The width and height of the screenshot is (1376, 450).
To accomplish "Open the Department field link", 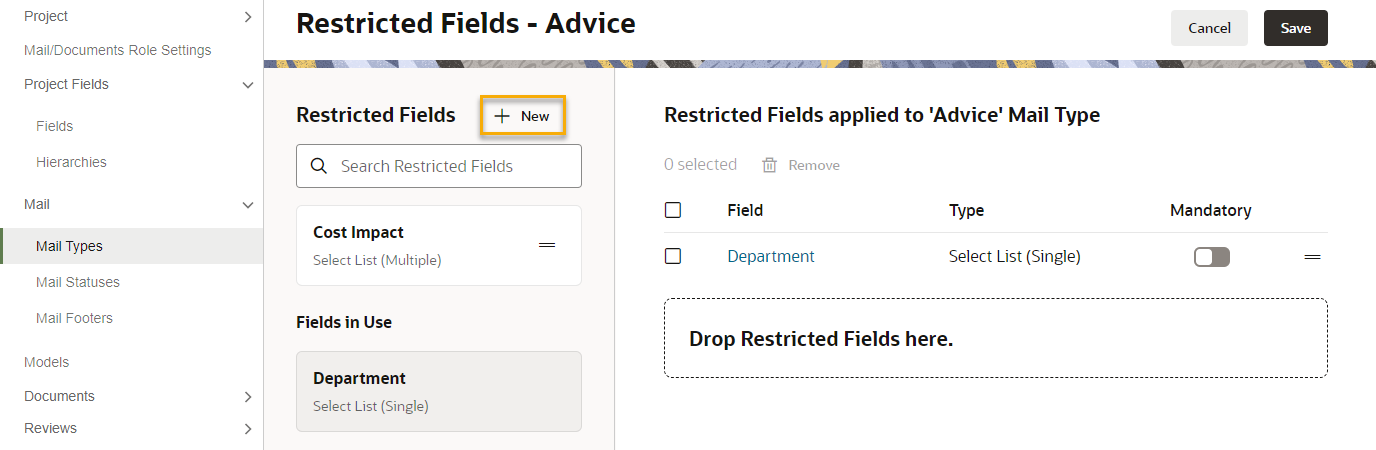I will pos(771,256).
